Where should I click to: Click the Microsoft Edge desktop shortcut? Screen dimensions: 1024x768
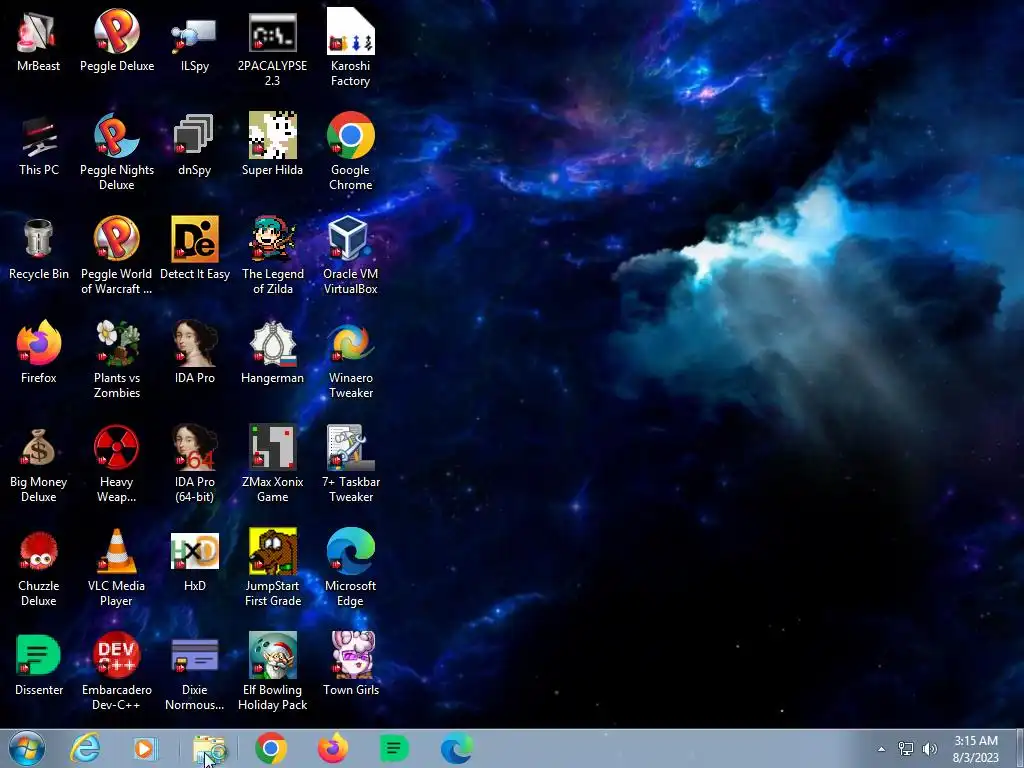pyautogui.click(x=351, y=568)
